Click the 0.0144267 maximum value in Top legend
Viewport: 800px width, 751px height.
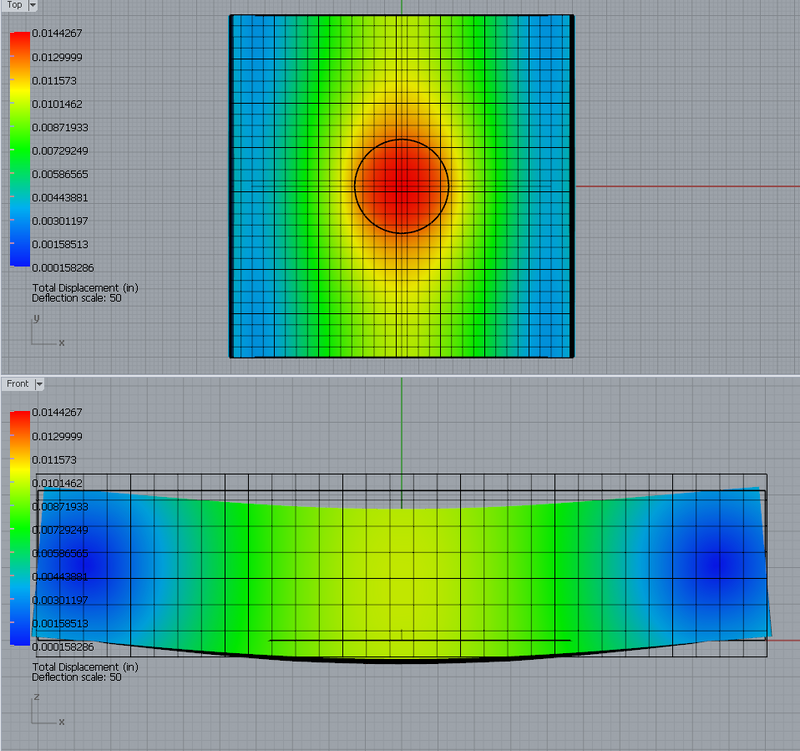coord(57,34)
